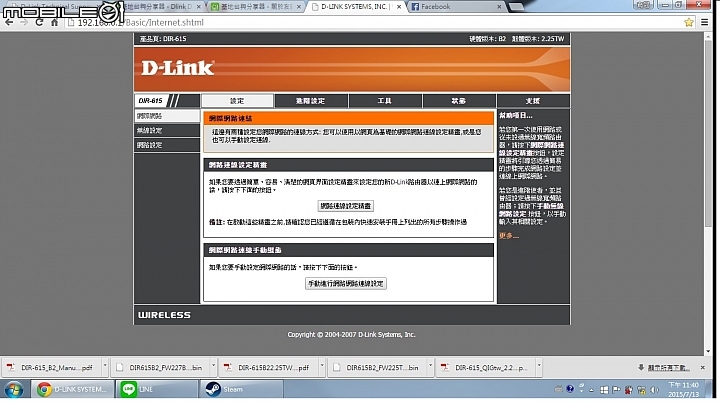Image resolution: width=720 pixels, height=404 pixels.
Task: Select 無線設定 in the left sidebar
Action: [x=167, y=130]
